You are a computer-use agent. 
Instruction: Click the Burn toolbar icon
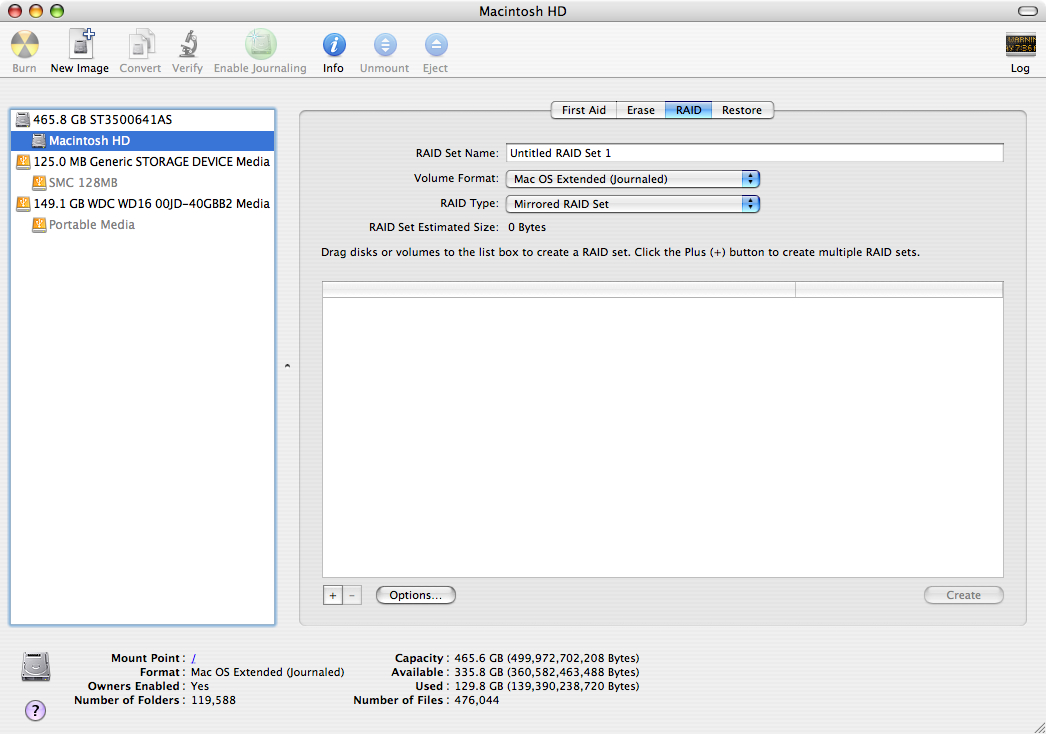tap(24, 46)
